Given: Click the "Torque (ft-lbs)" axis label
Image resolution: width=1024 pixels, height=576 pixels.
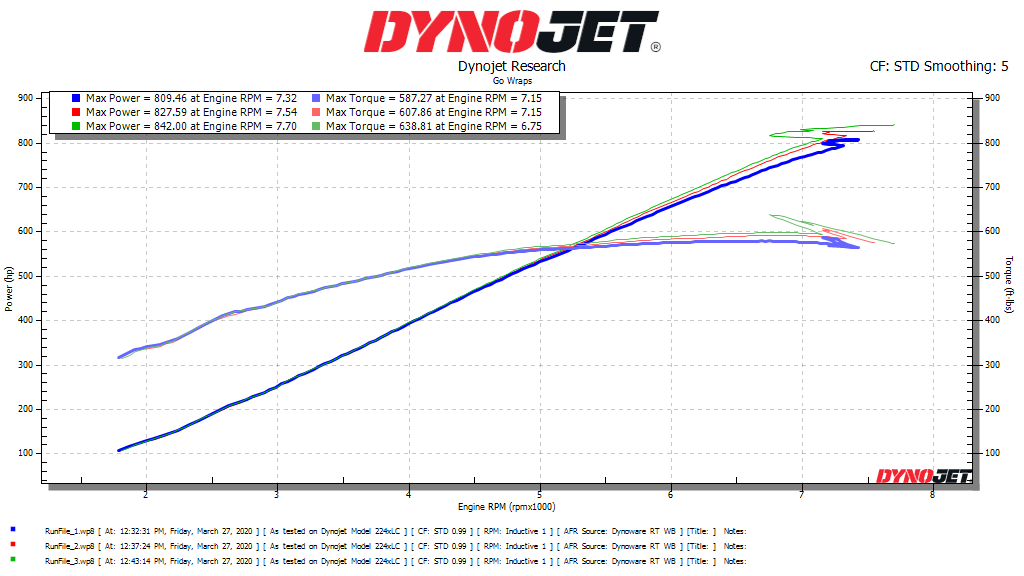Looking at the screenshot, I should click(x=1009, y=285).
